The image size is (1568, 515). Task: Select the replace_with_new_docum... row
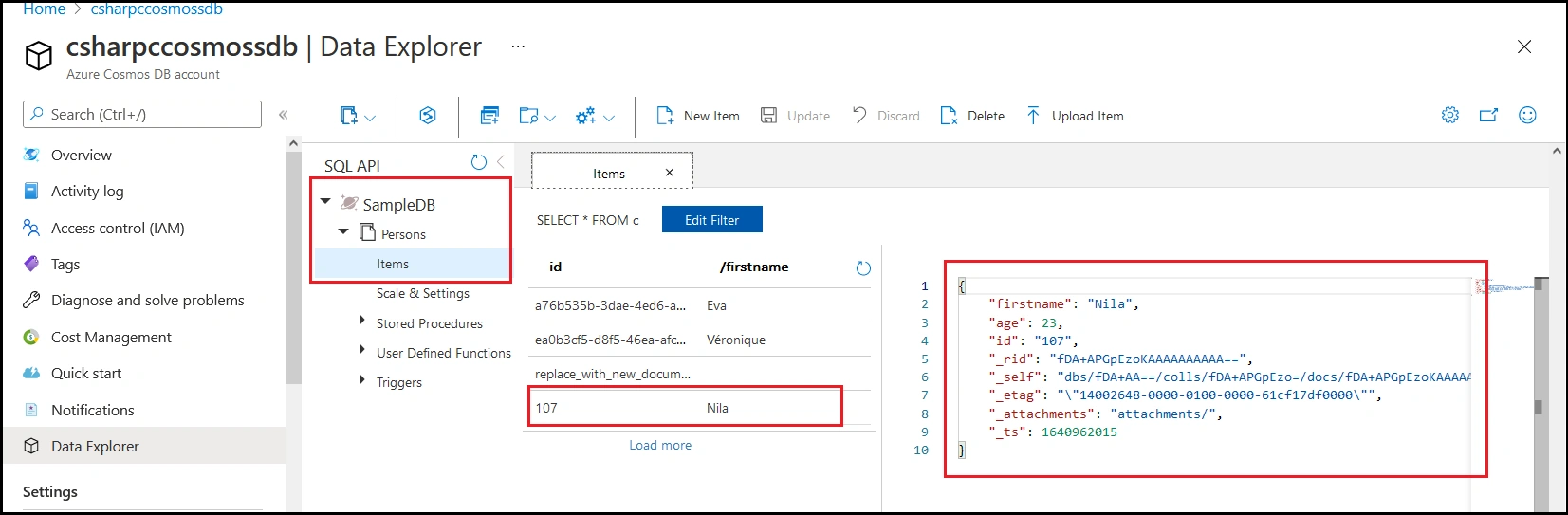point(699,374)
